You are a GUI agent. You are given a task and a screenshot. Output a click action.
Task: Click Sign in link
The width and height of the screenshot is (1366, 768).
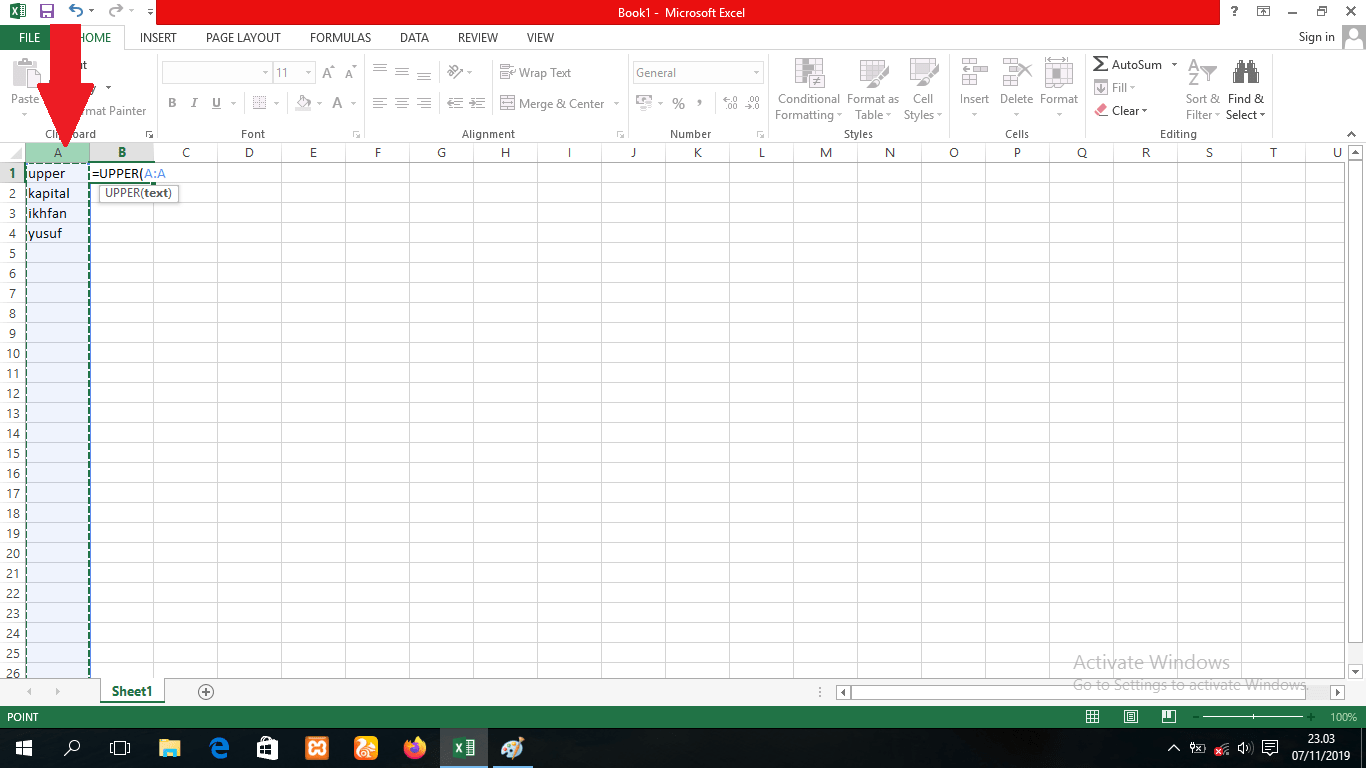pyautogui.click(x=1316, y=37)
